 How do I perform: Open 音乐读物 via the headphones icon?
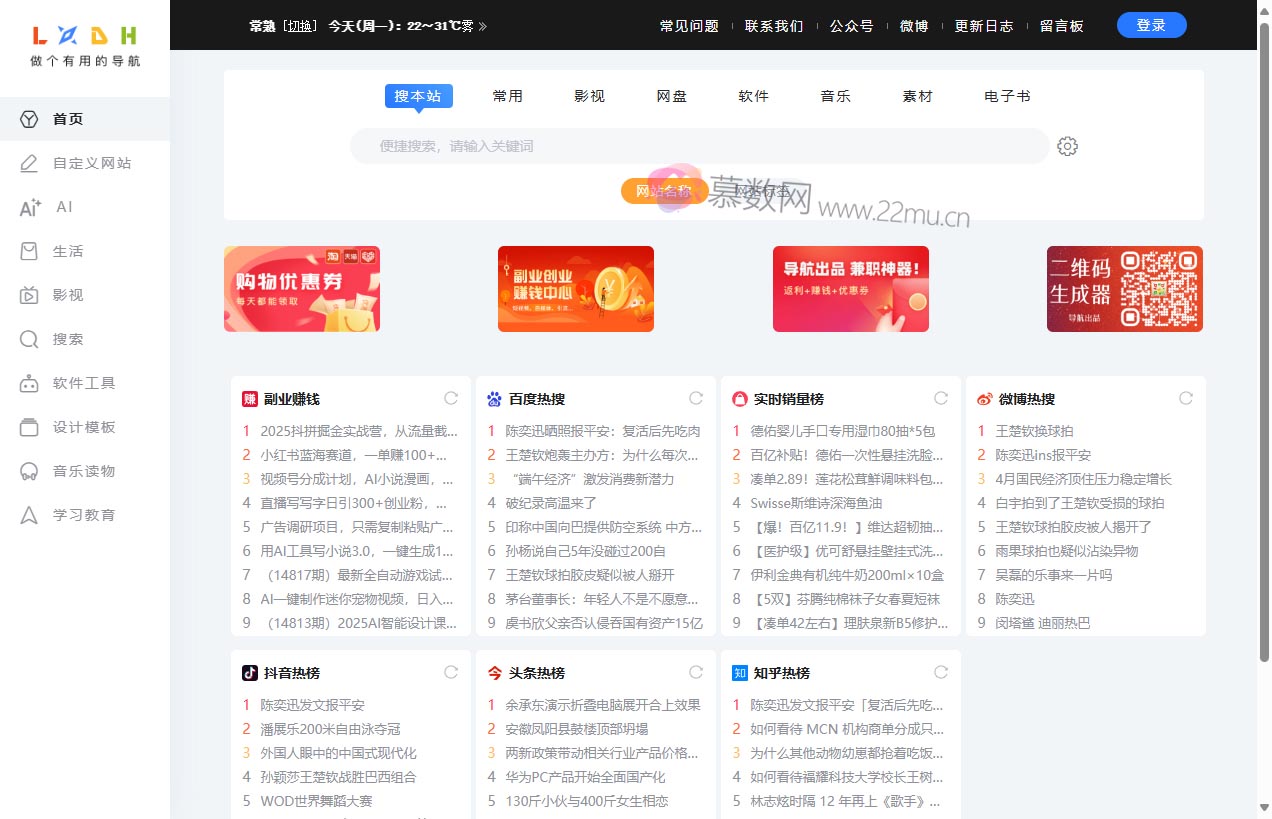29,471
